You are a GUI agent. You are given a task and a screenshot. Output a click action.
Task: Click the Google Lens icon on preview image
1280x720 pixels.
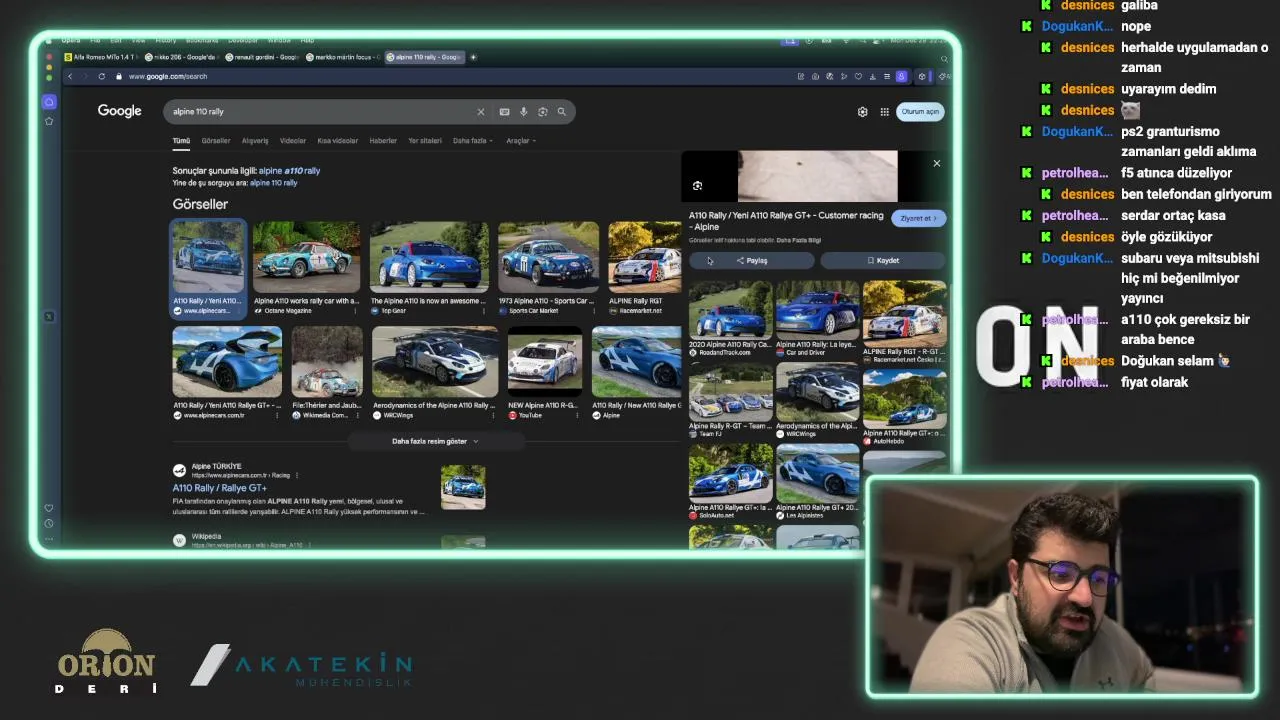pyautogui.click(x=697, y=185)
